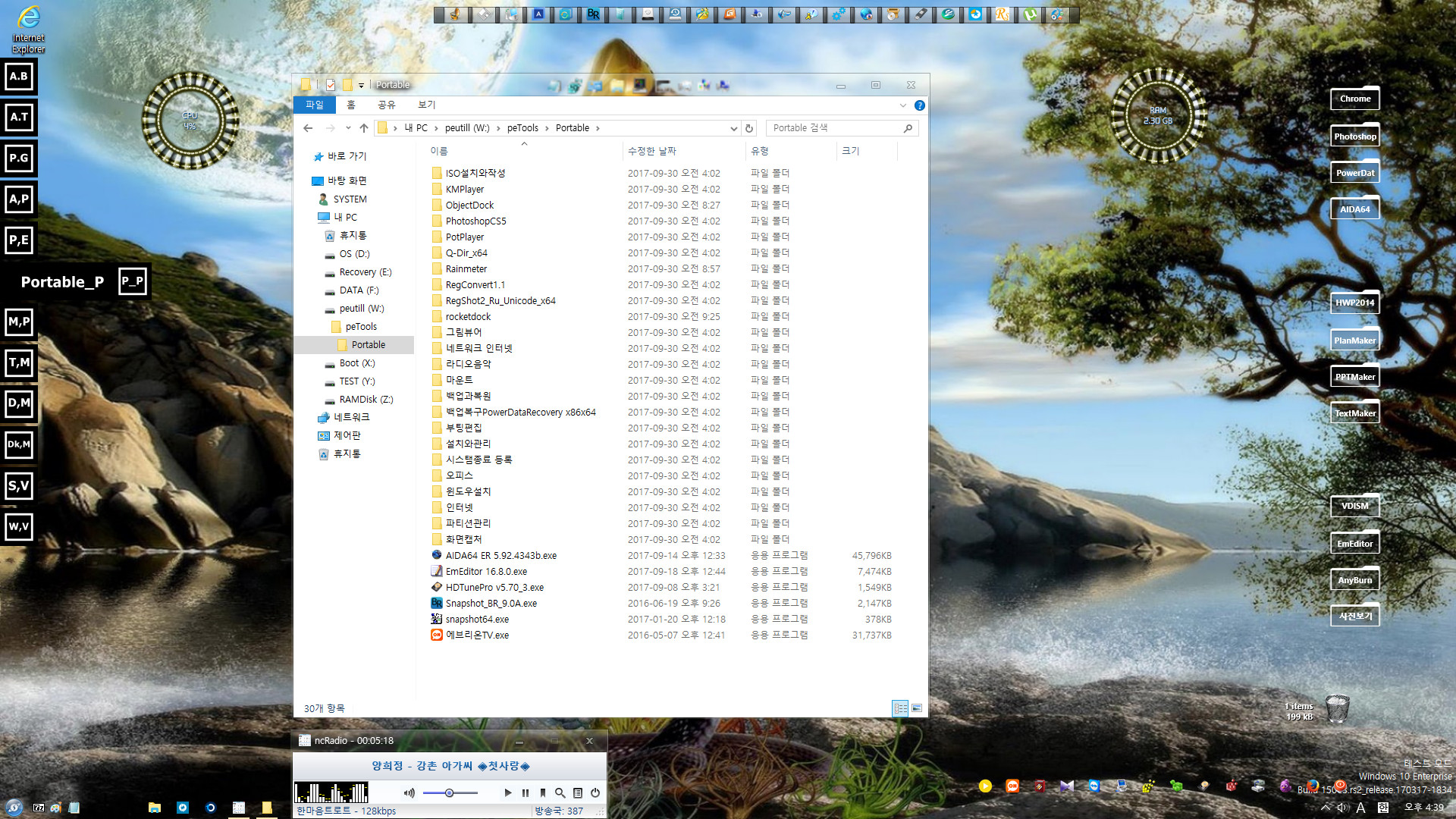This screenshot has width=1456, height=819.
Task: Click the peTools breadcrumb link
Action: [x=522, y=128]
